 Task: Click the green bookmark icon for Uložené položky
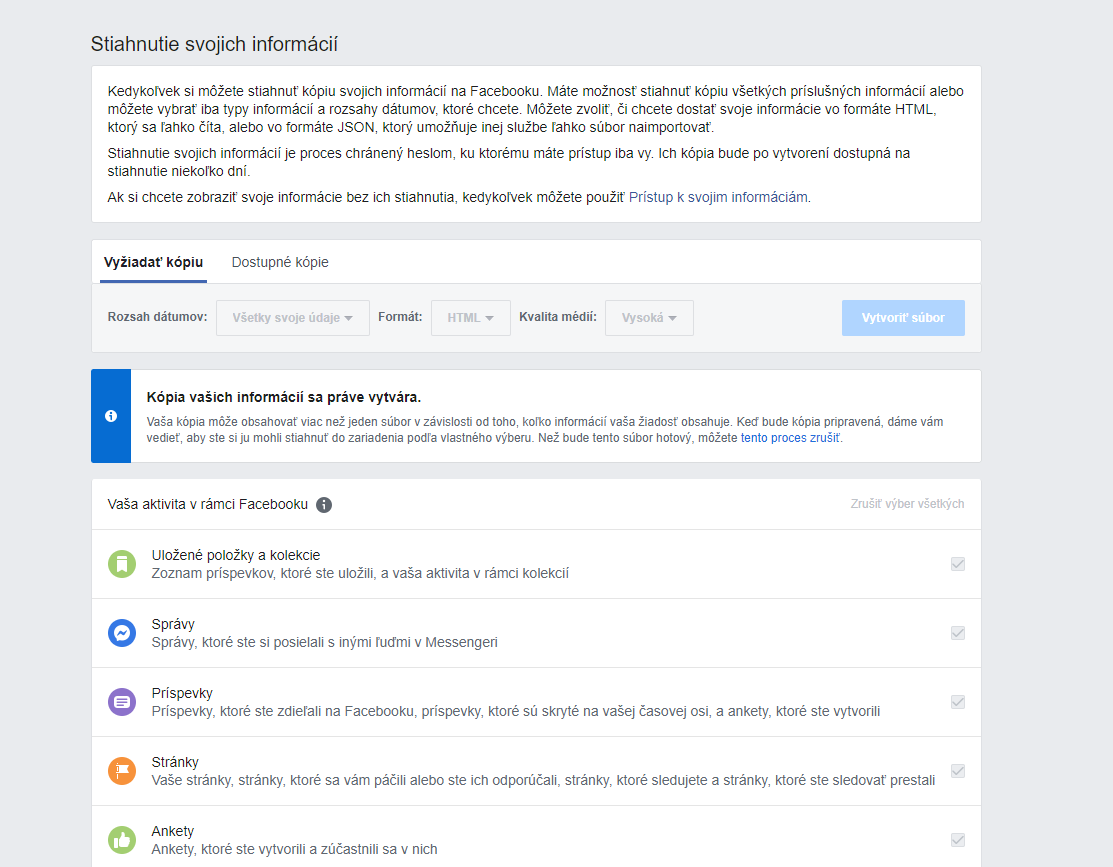(x=122, y=565)
